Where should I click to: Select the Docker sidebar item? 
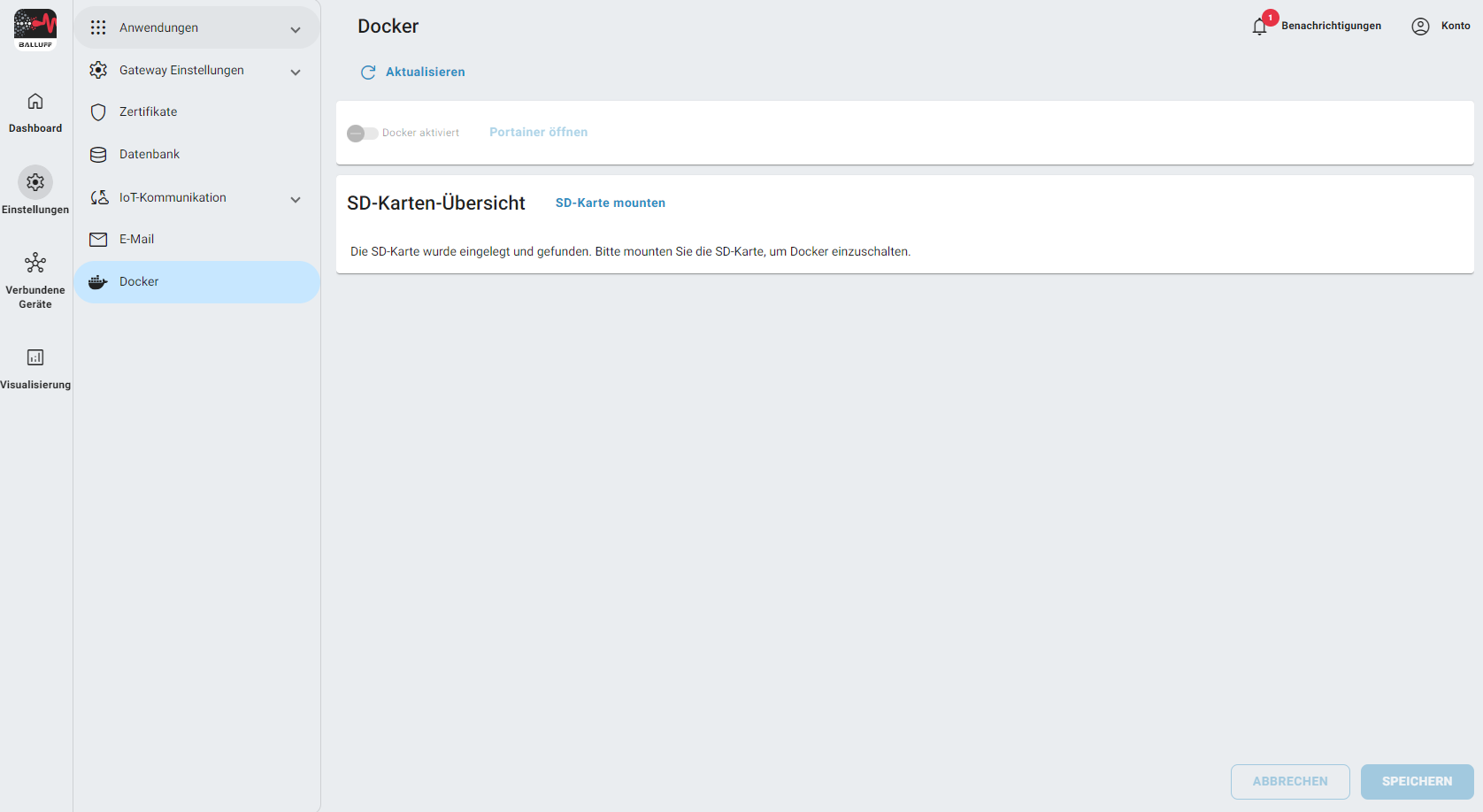[139, 282]
